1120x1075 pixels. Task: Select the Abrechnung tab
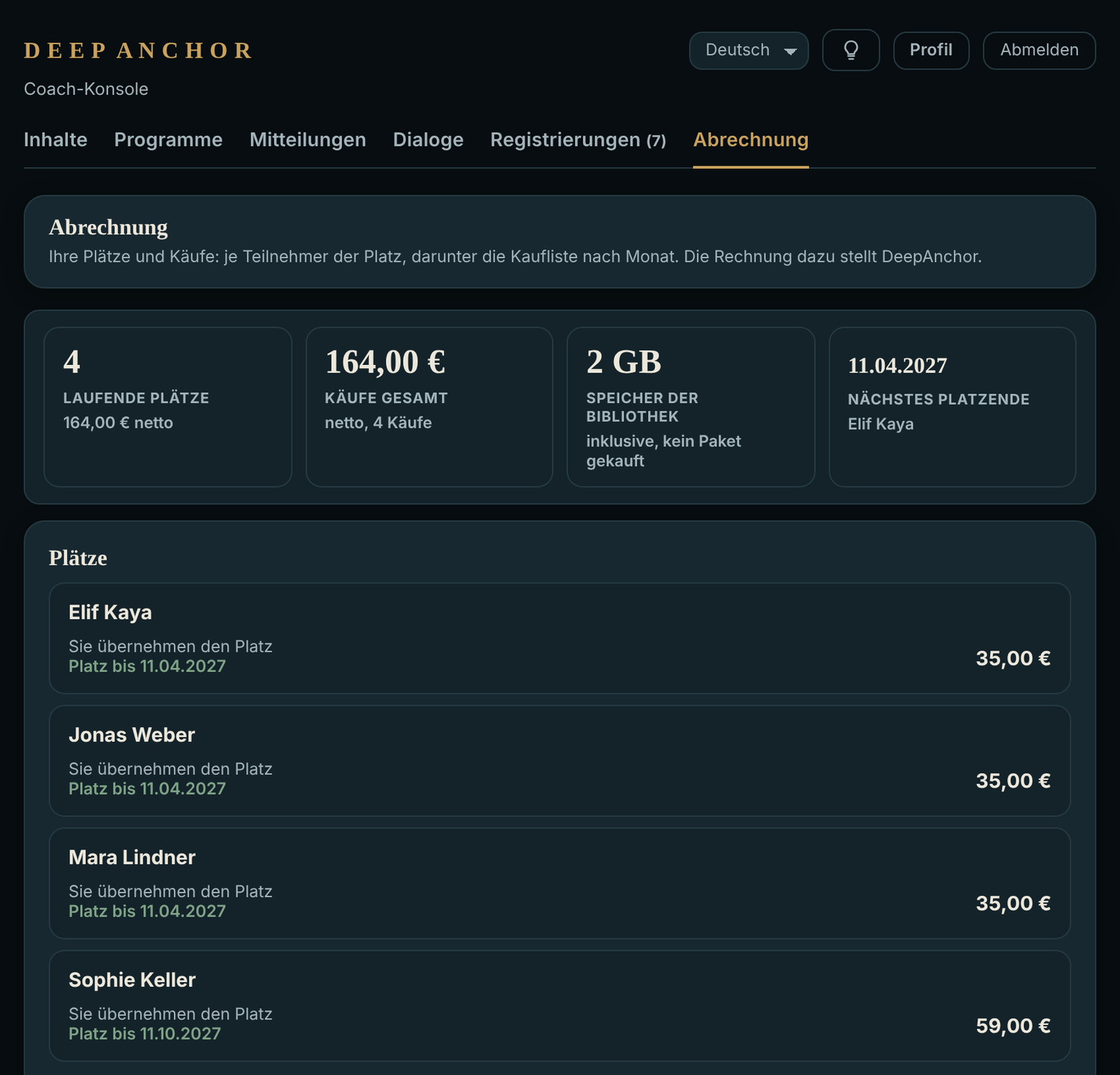[750, 140]
